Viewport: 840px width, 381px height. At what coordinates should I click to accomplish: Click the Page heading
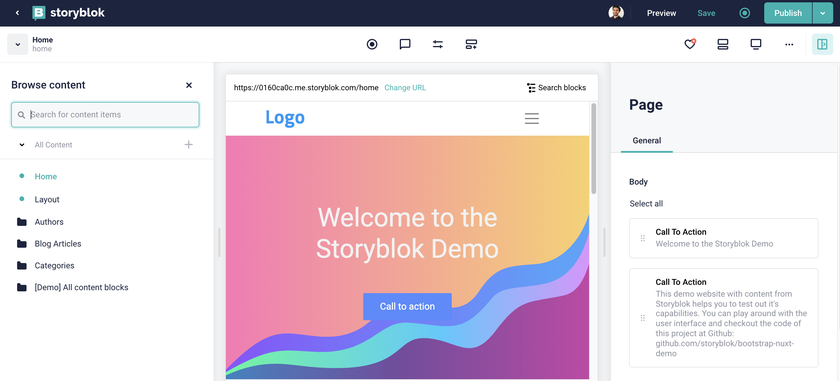tap(646, 104)
